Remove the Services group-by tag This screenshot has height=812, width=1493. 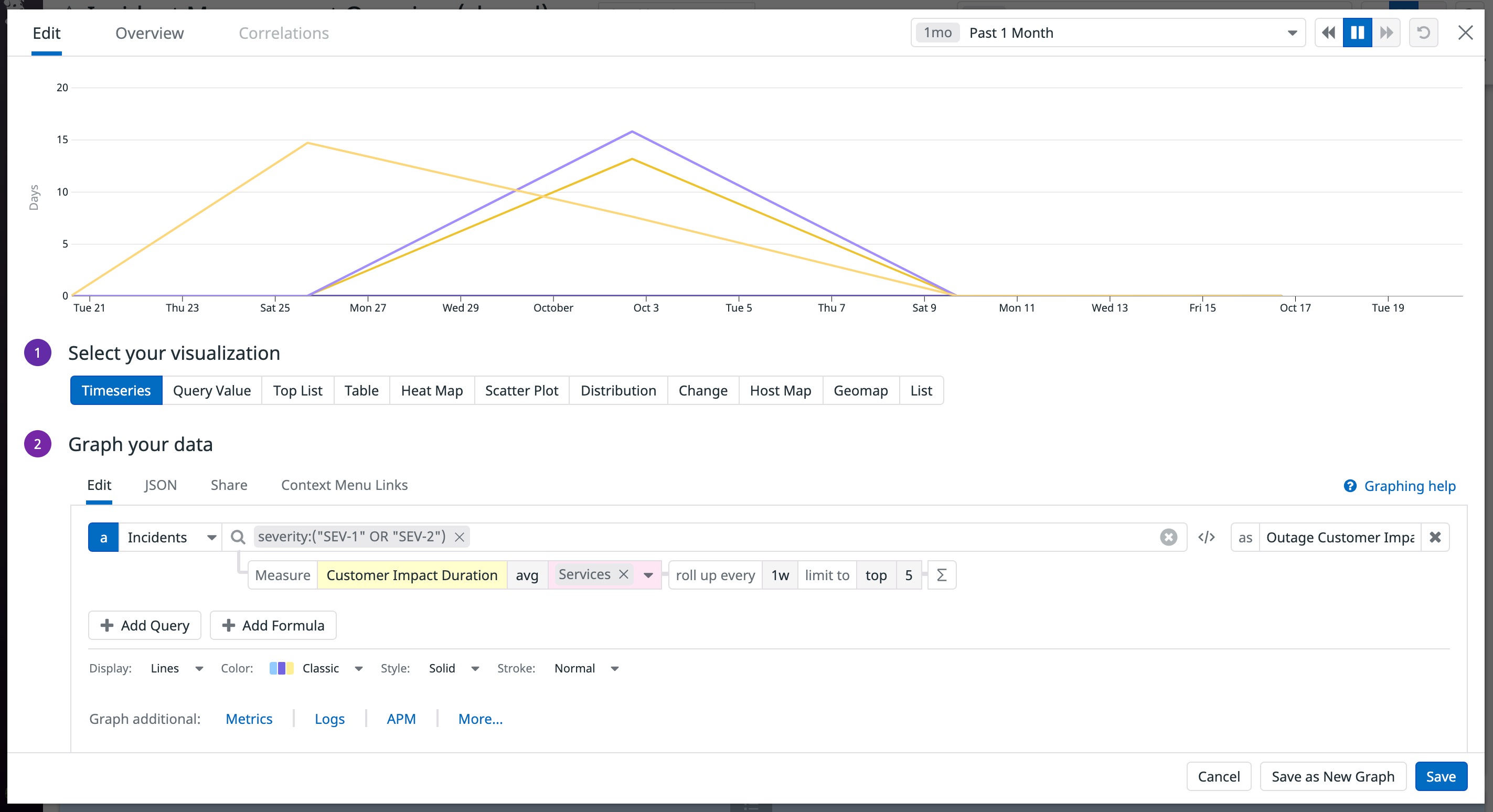click(x=624, y=574)
